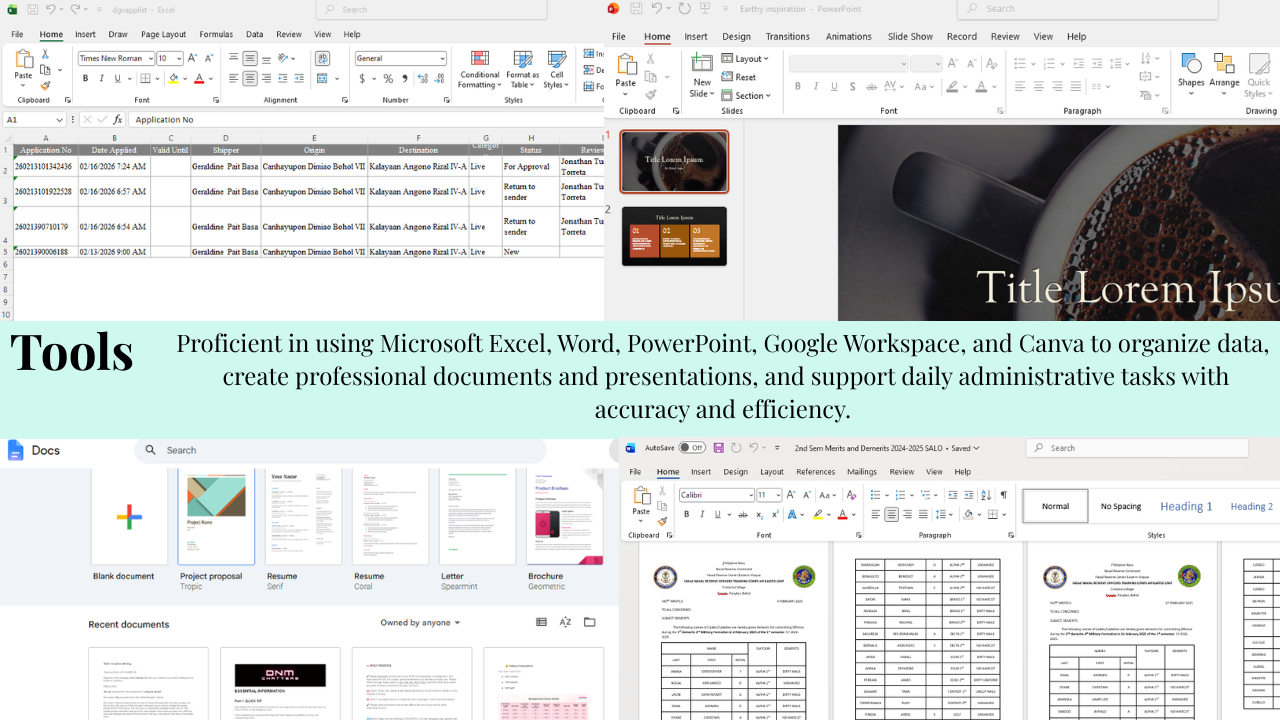The height and width of the screenshot is (720, 1280).
Task: Click the Save icon in Word's title bar
Action: click(x=717, y=448)
